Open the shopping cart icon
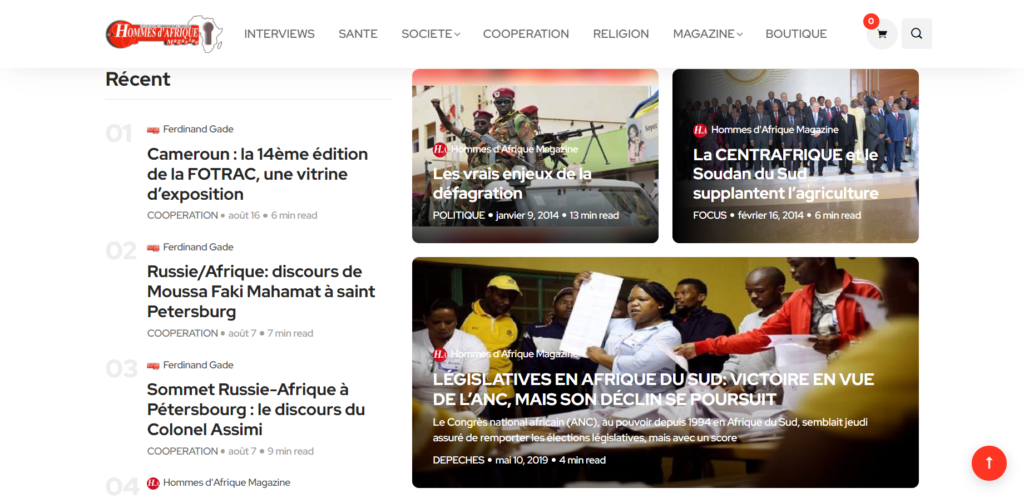The width and height of the screenshot is (1024, 498). click(882, 34)
